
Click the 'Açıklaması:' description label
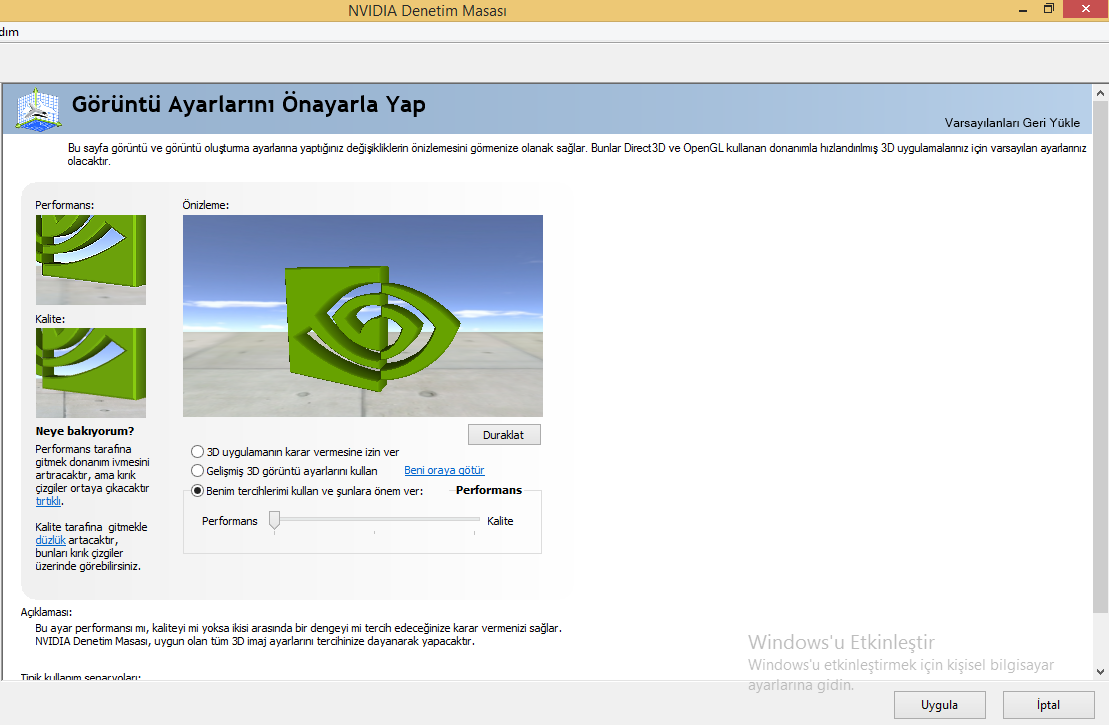[46, 613]
